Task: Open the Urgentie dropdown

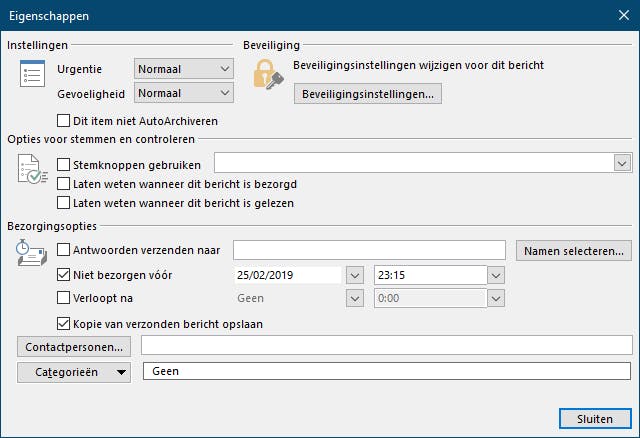Action: point(184,69)
